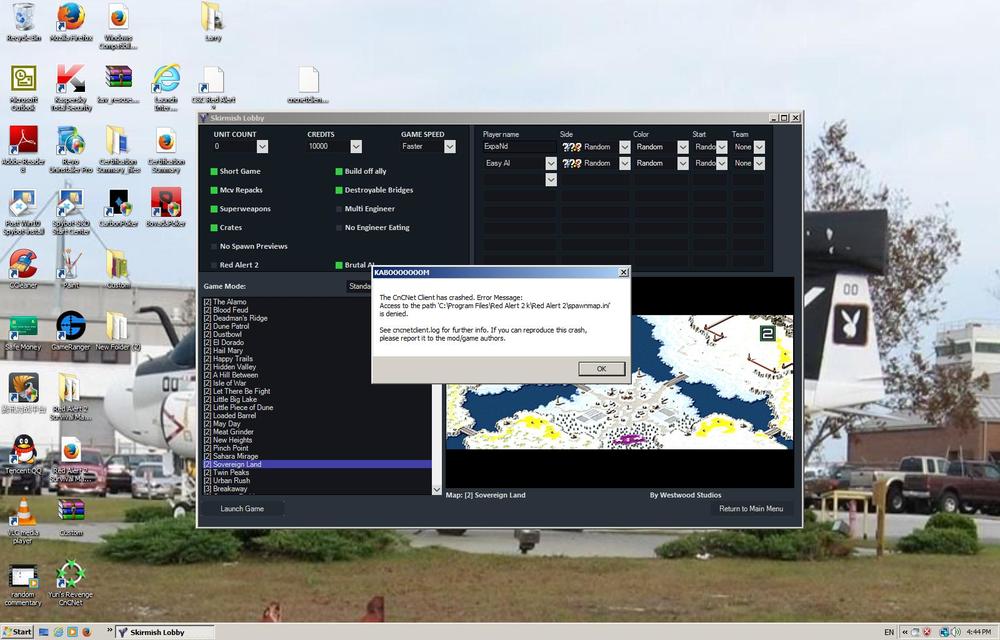Show hidden tray icons with the chevron

pyautogui.click(x=904, y=632)
